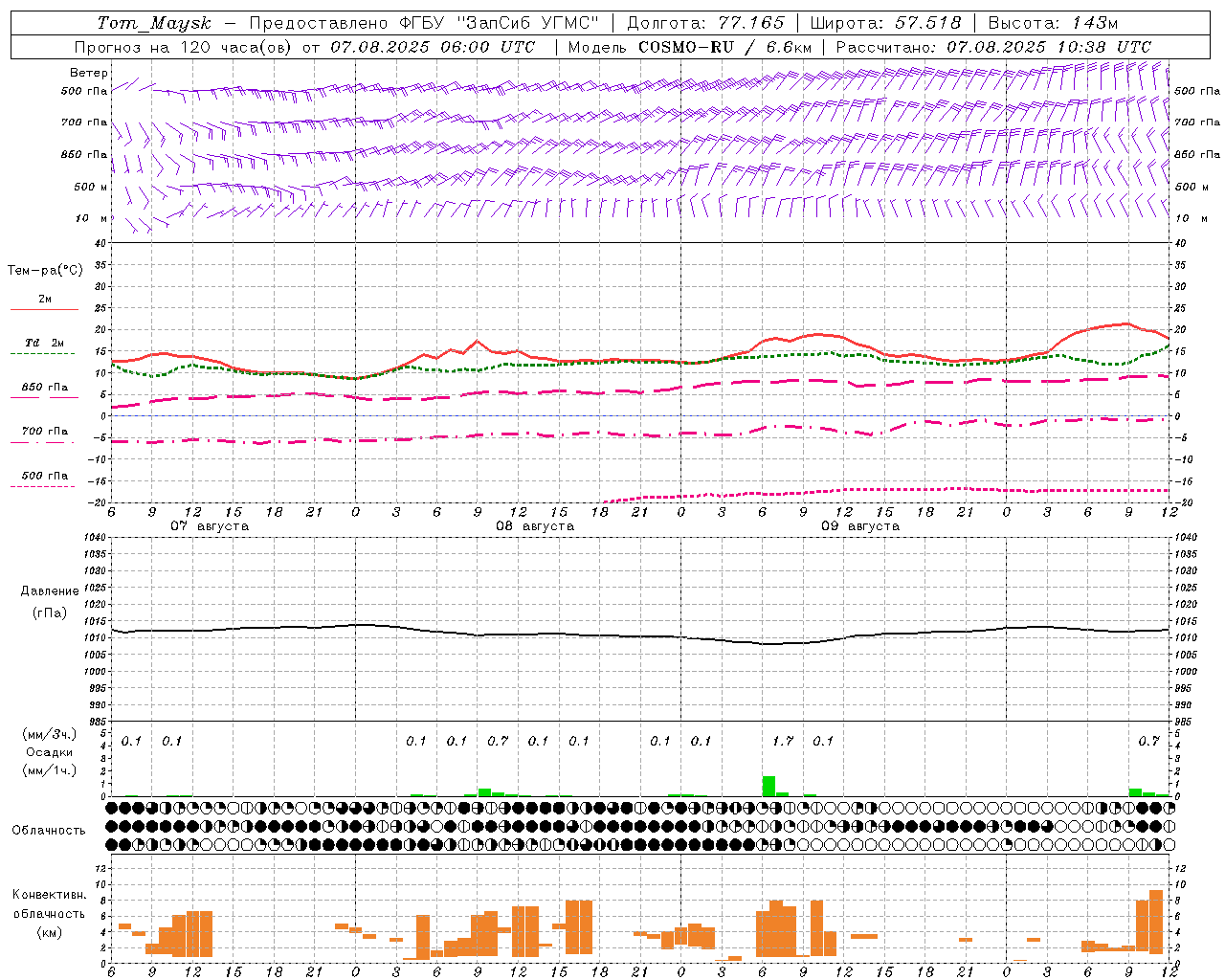Select the text Предоставлено ФГБУ "ЗапСиб УГМС"
This screenshot has height=980, width=1225.
(424, 23)
